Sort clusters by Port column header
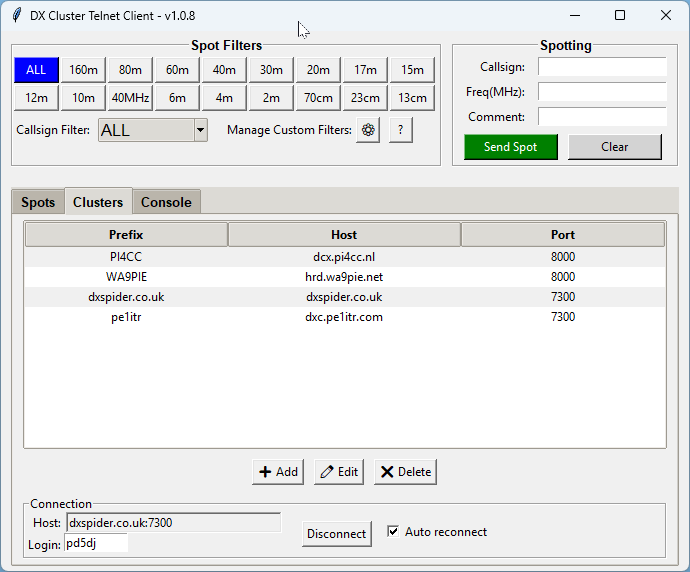The image size is (690, 572). click(x=562, y=235)
